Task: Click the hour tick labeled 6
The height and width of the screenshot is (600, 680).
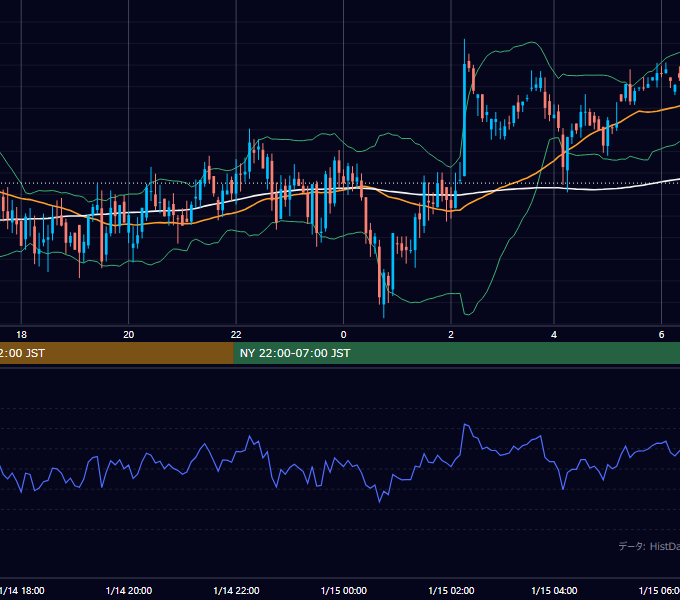Action: pyautogui.click(x=661, y=334)
